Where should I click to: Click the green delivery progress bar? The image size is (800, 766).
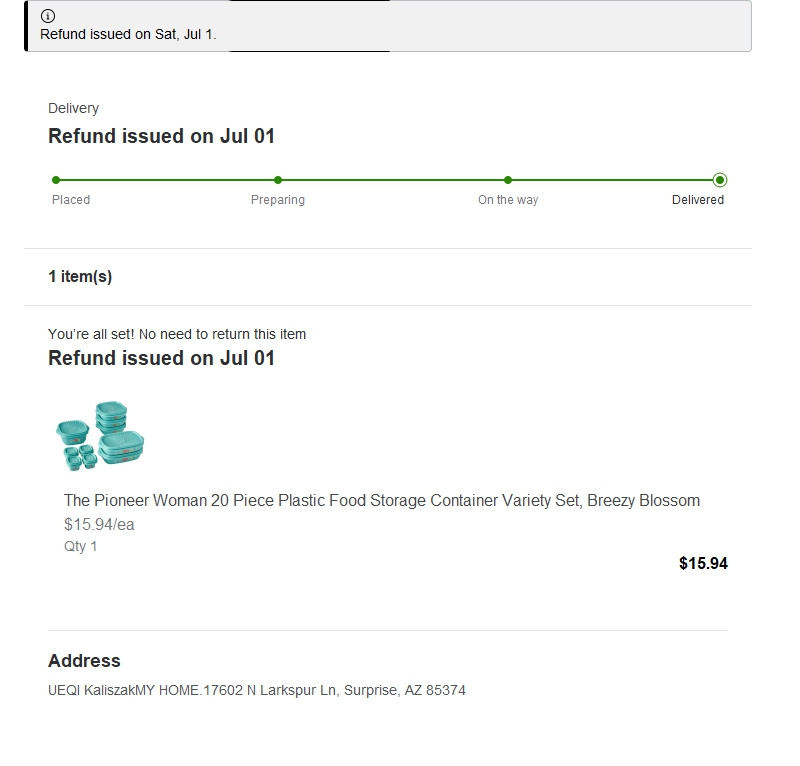point(390,180)
